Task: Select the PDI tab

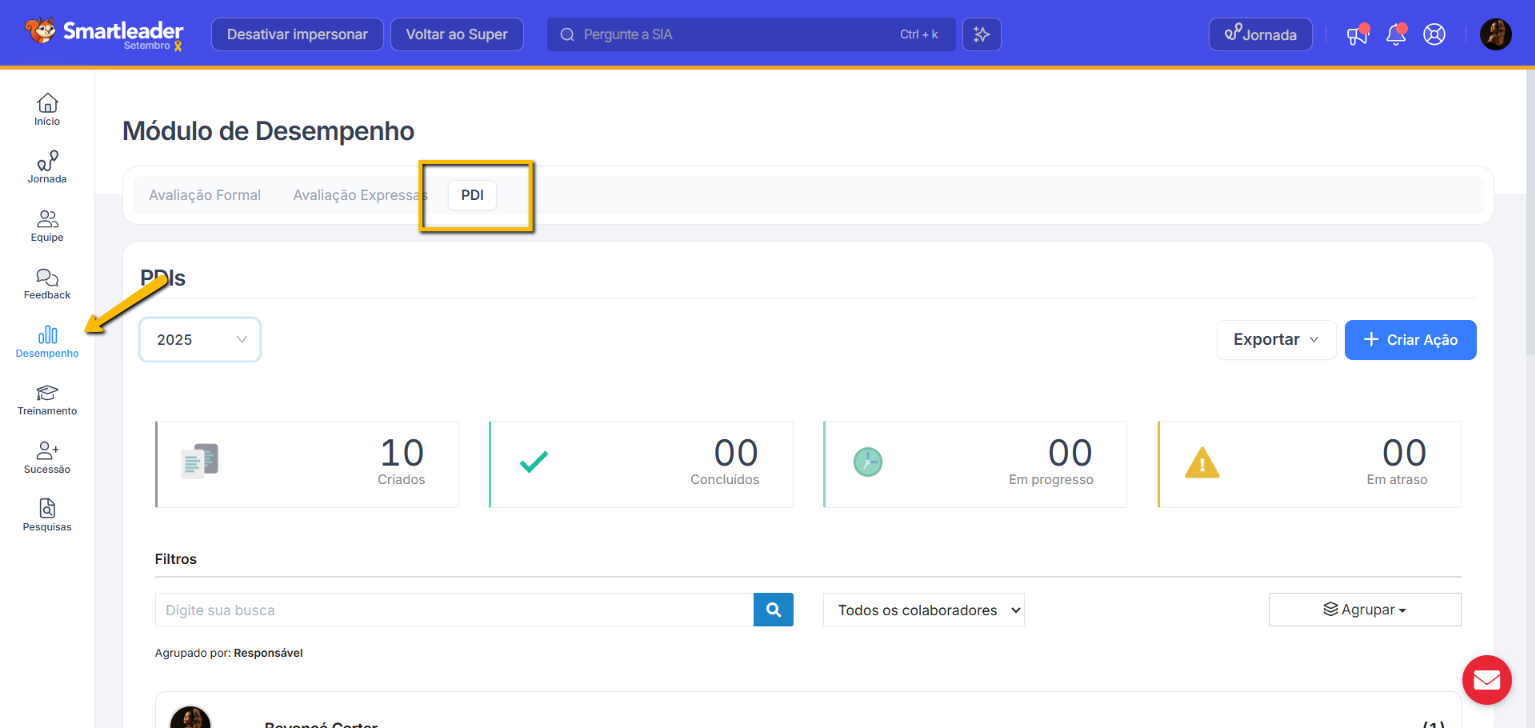Action: coord(472,195)
